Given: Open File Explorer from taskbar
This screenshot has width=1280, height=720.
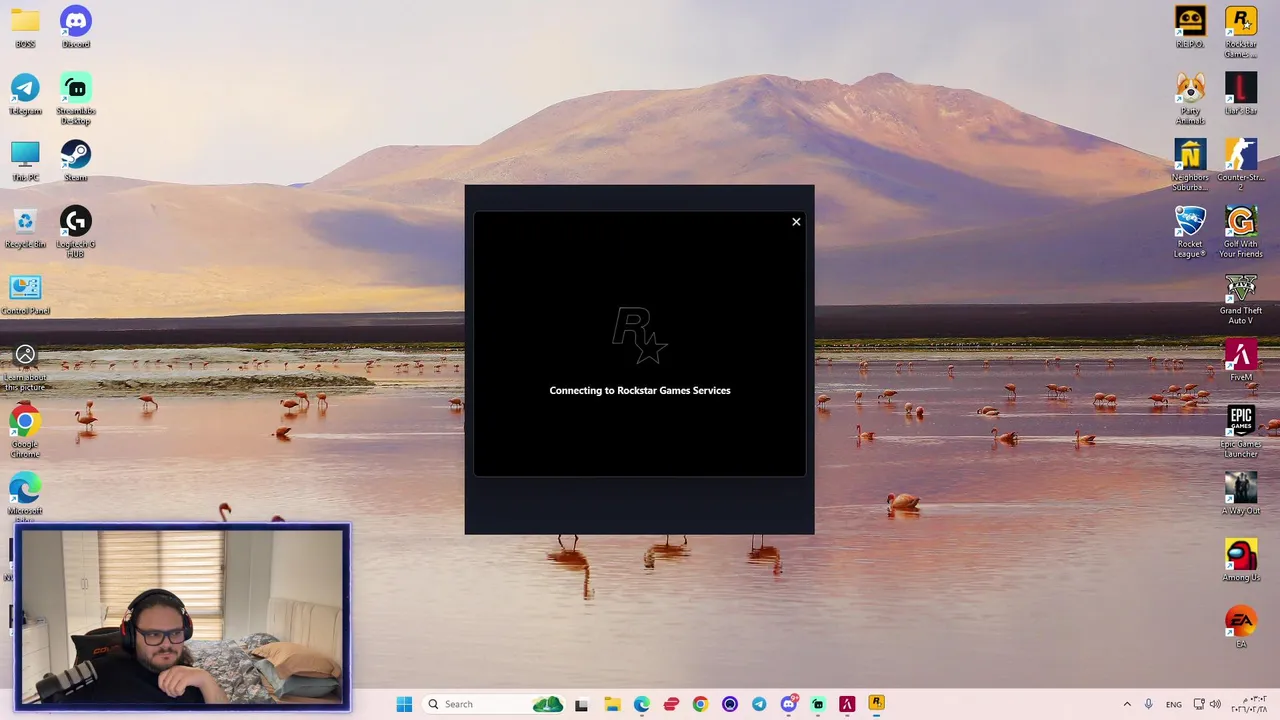Looking at the screenshot, I should pyautogui.click(x=612, y=704).
